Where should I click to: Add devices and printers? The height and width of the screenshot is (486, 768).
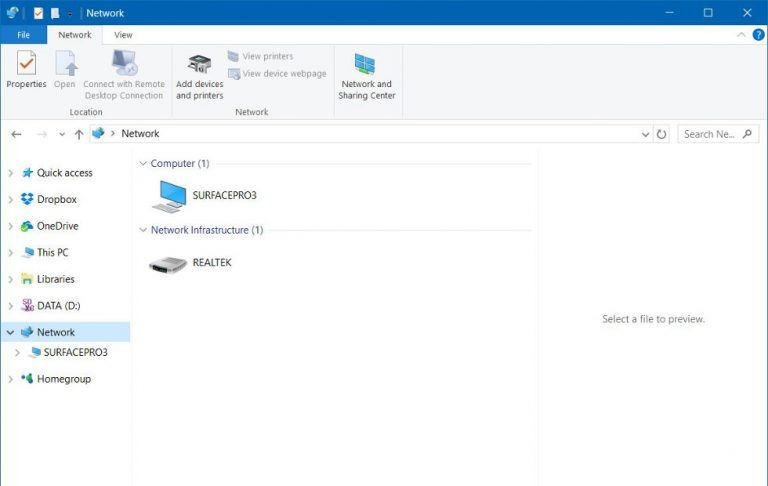199,75
